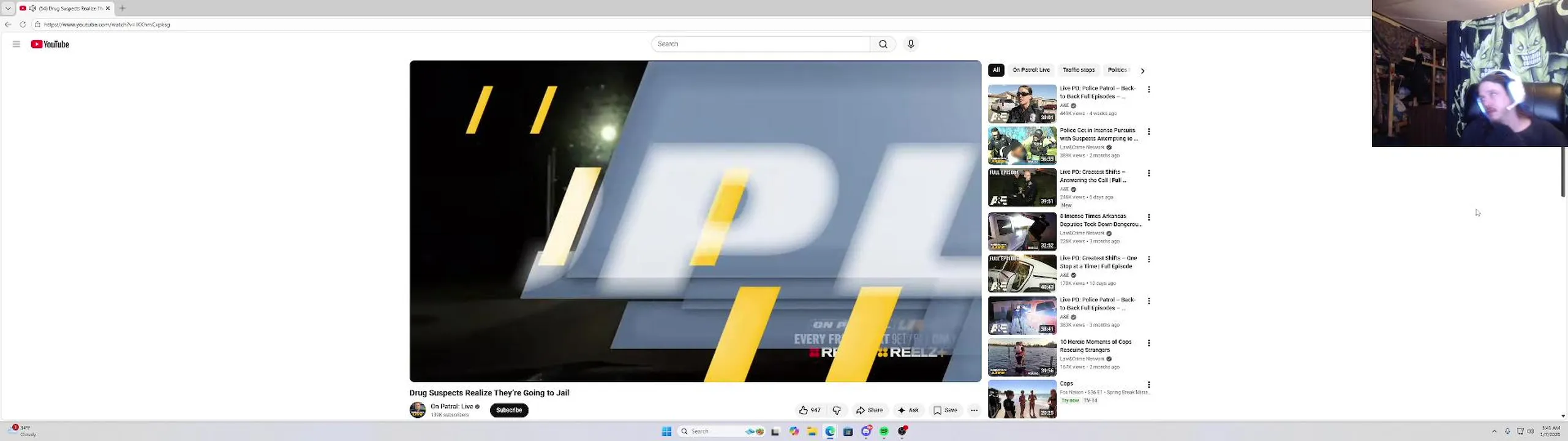
Task: Open options menu for first Live PD Police Patrol video
Action: [1149, 89]
